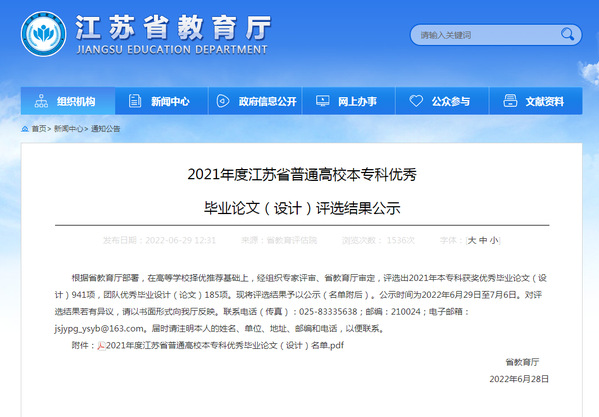Click the heart icon beside 公众参与
Screen dimensions: 599x417
(x=416, y=101)
